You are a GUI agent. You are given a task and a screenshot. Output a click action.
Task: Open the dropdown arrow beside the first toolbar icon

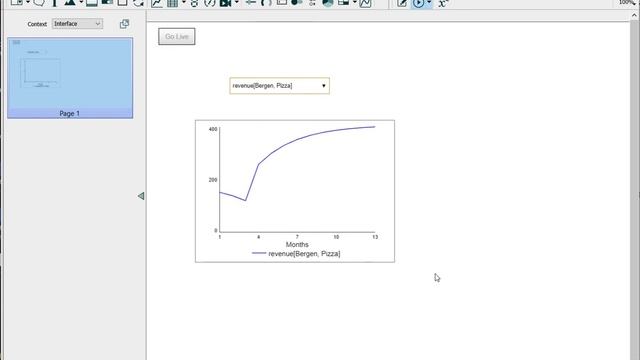(x=28, y=3)
